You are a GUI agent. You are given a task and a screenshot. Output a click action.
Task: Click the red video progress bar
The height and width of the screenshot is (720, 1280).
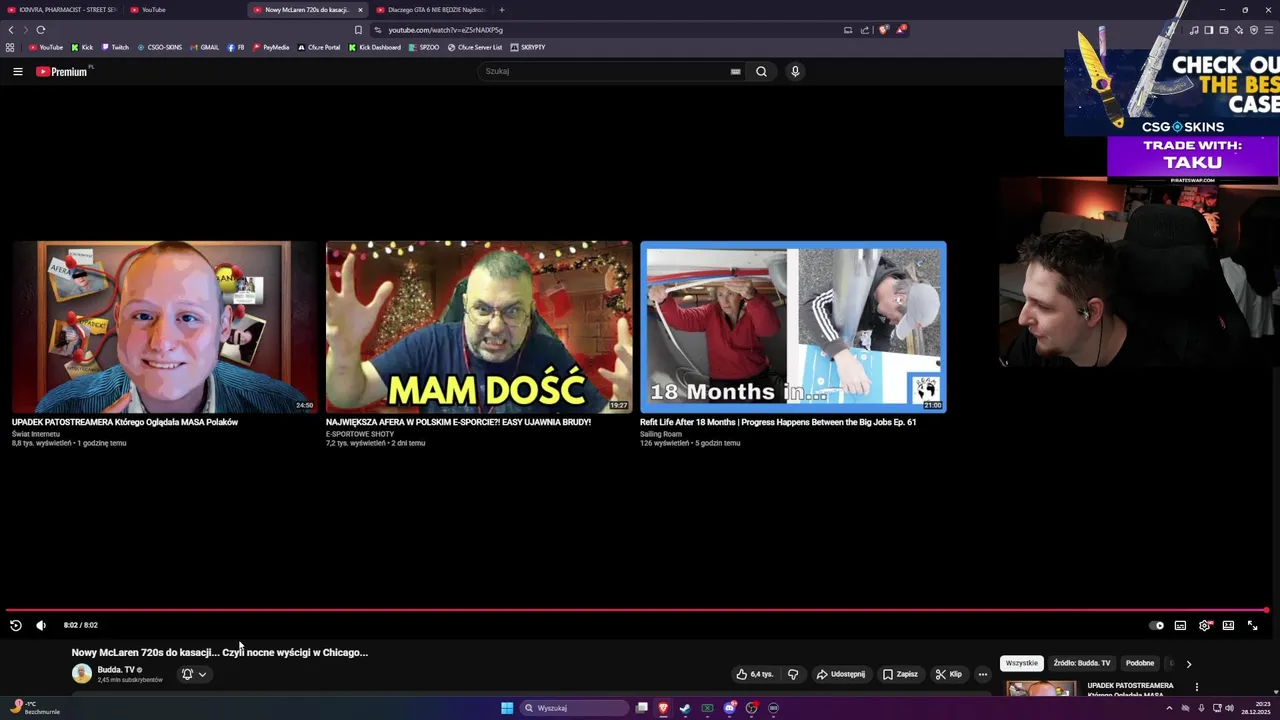click(636, 610)
